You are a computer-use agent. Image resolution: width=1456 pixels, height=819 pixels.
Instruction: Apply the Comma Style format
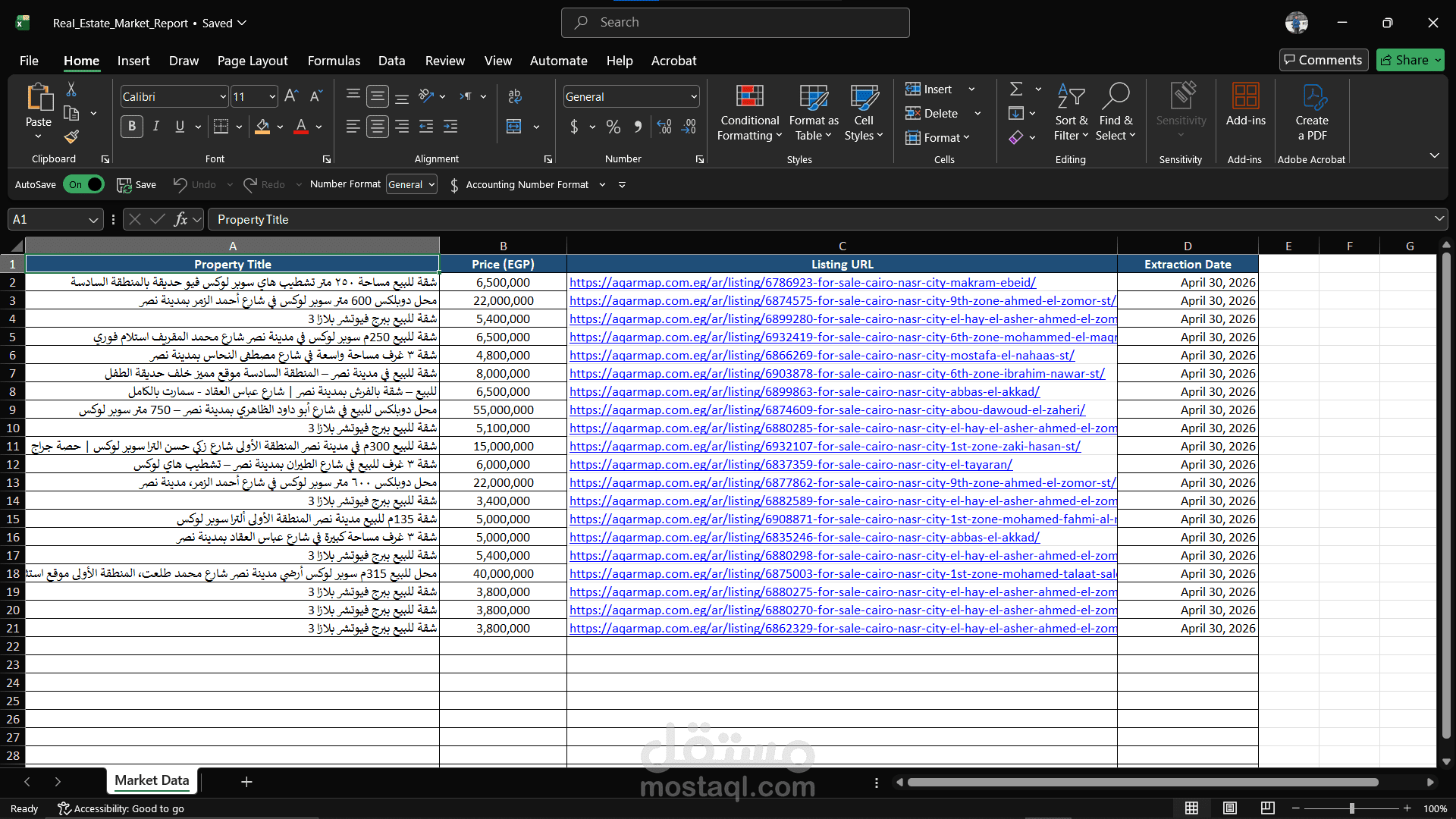coord(638,127)
